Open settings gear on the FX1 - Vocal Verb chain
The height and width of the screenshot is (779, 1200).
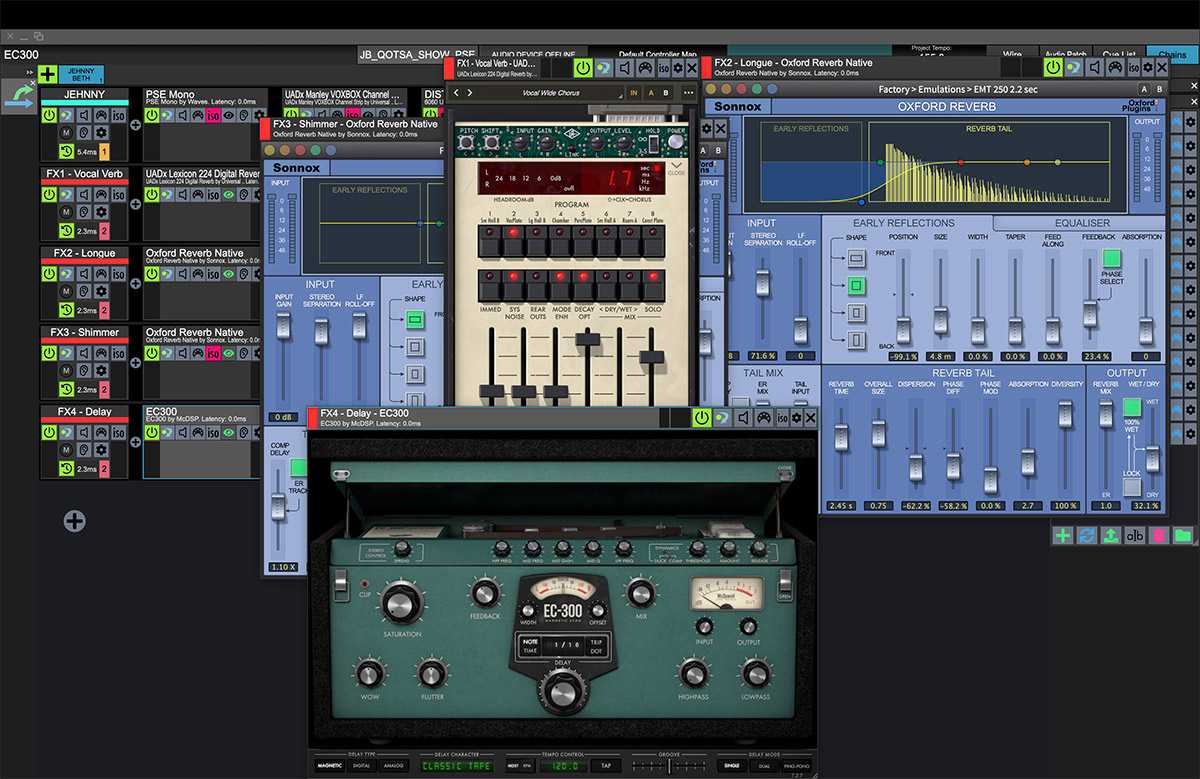101,212
